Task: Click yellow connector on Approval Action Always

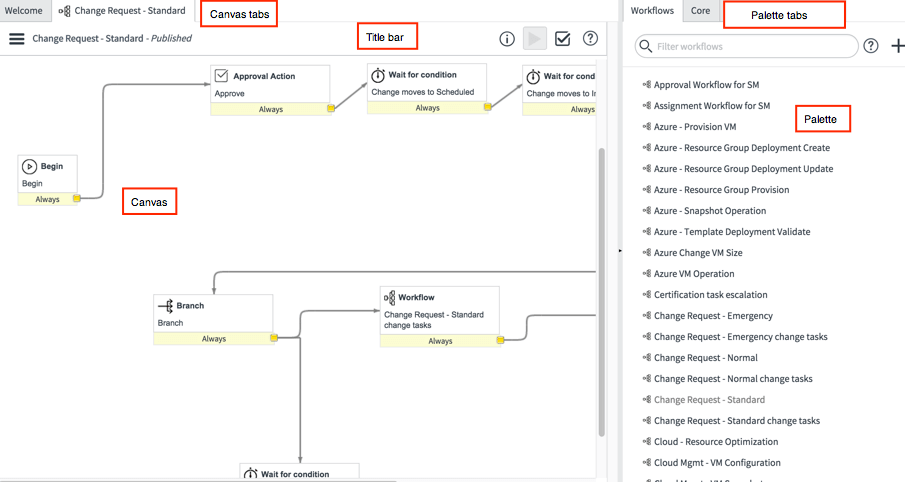Action: [331, 109]
